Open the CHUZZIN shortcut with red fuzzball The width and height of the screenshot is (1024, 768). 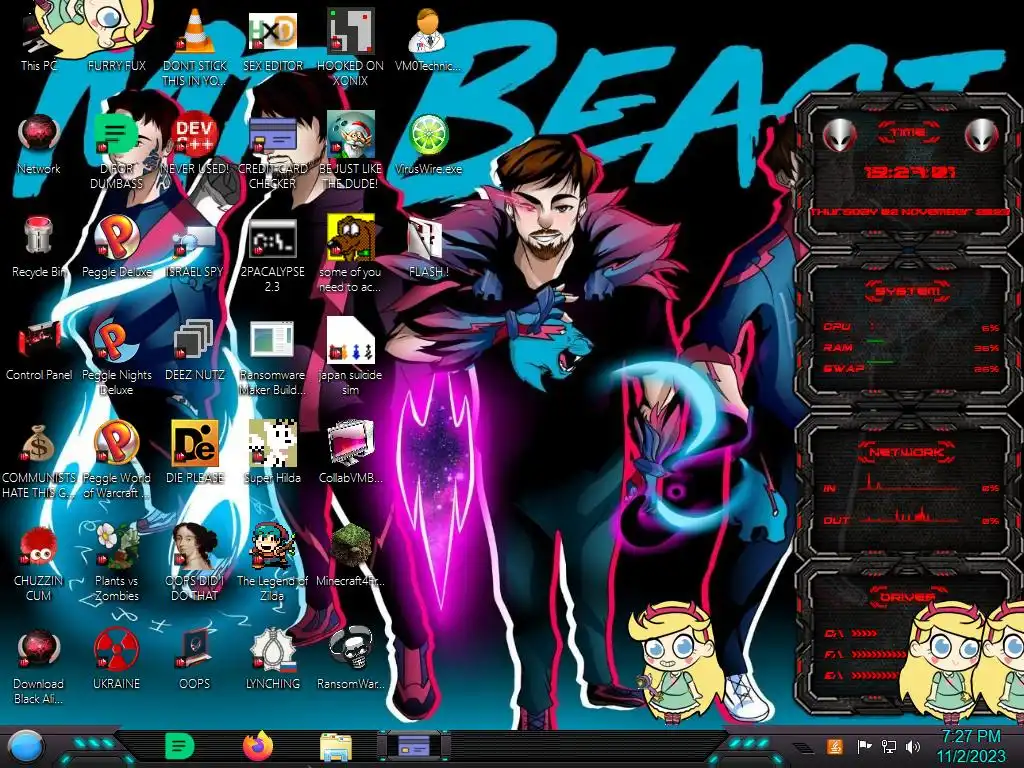click(39, 547)
